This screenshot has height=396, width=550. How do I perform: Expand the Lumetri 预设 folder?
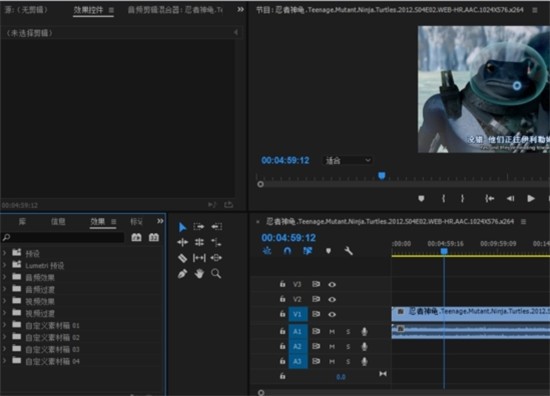[5, 265]
